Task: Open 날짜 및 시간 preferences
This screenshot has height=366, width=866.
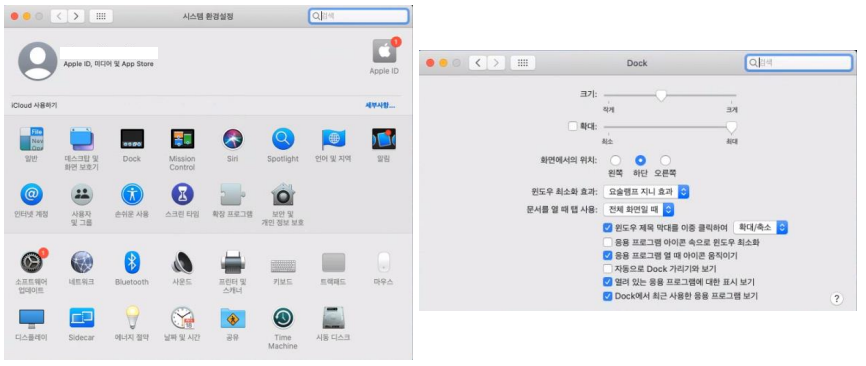Action: point(182,318)
